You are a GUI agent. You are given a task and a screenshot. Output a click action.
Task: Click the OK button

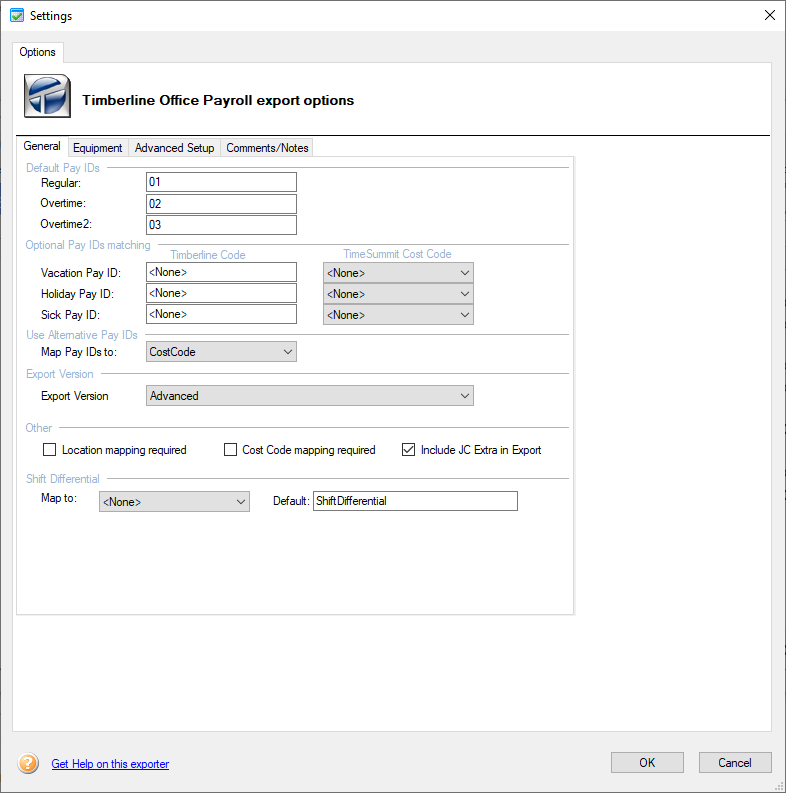pos(647,763)
